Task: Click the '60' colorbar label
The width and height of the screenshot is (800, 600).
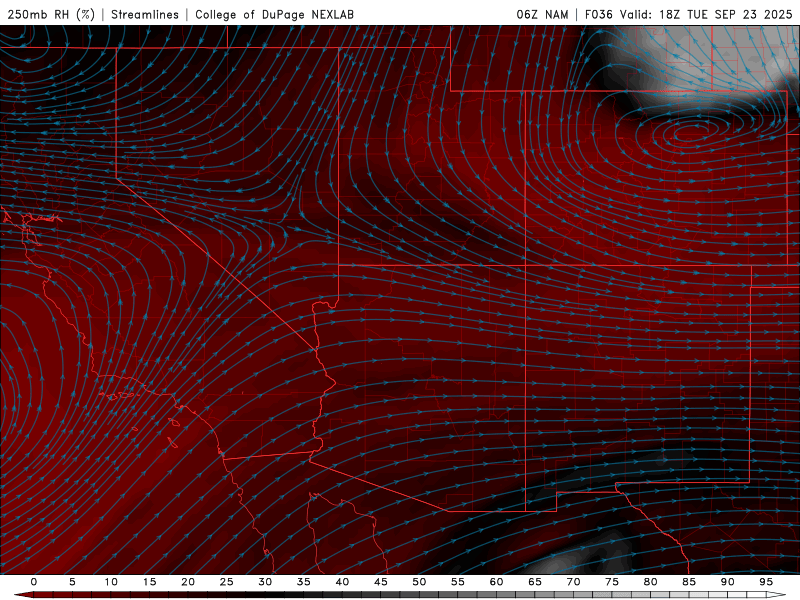Action: point(496,582)
